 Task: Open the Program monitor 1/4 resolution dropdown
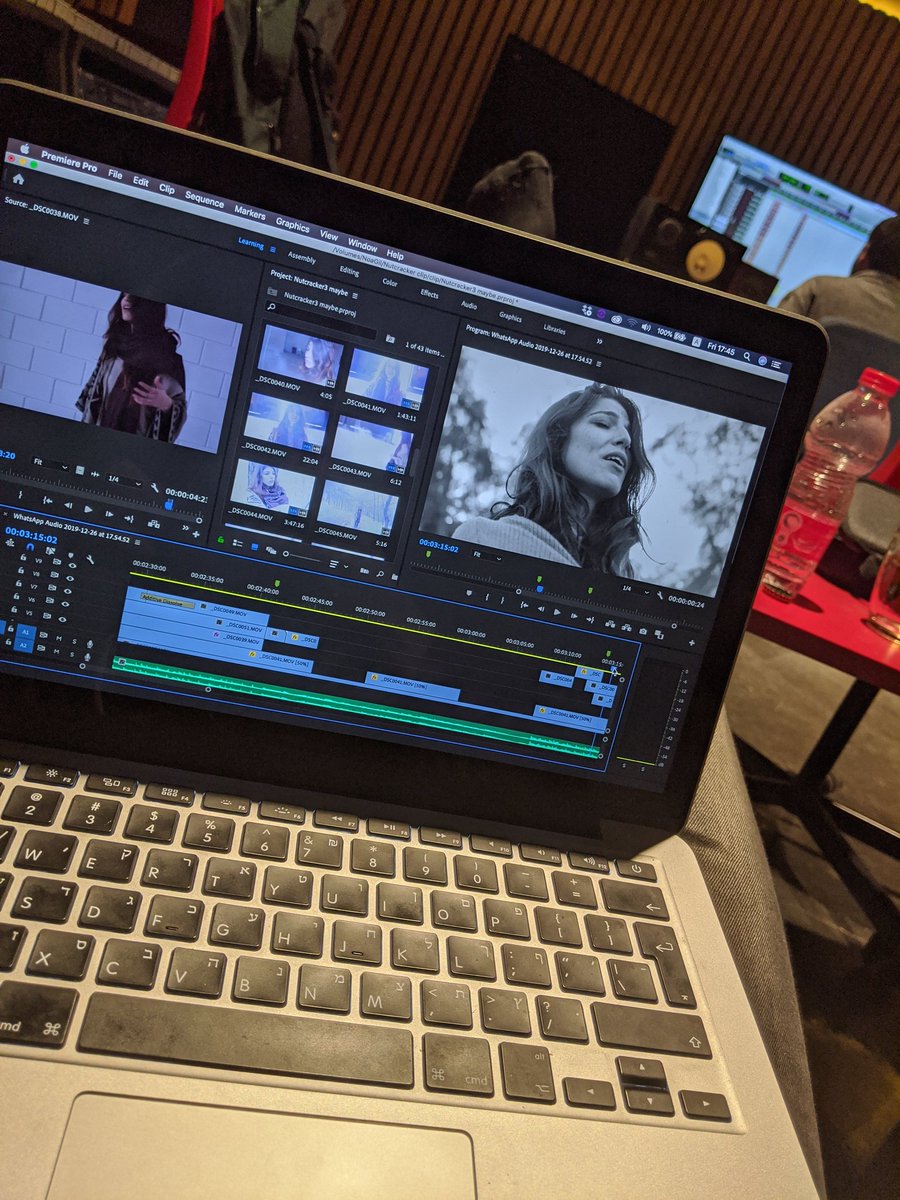[x=636, y=589]
